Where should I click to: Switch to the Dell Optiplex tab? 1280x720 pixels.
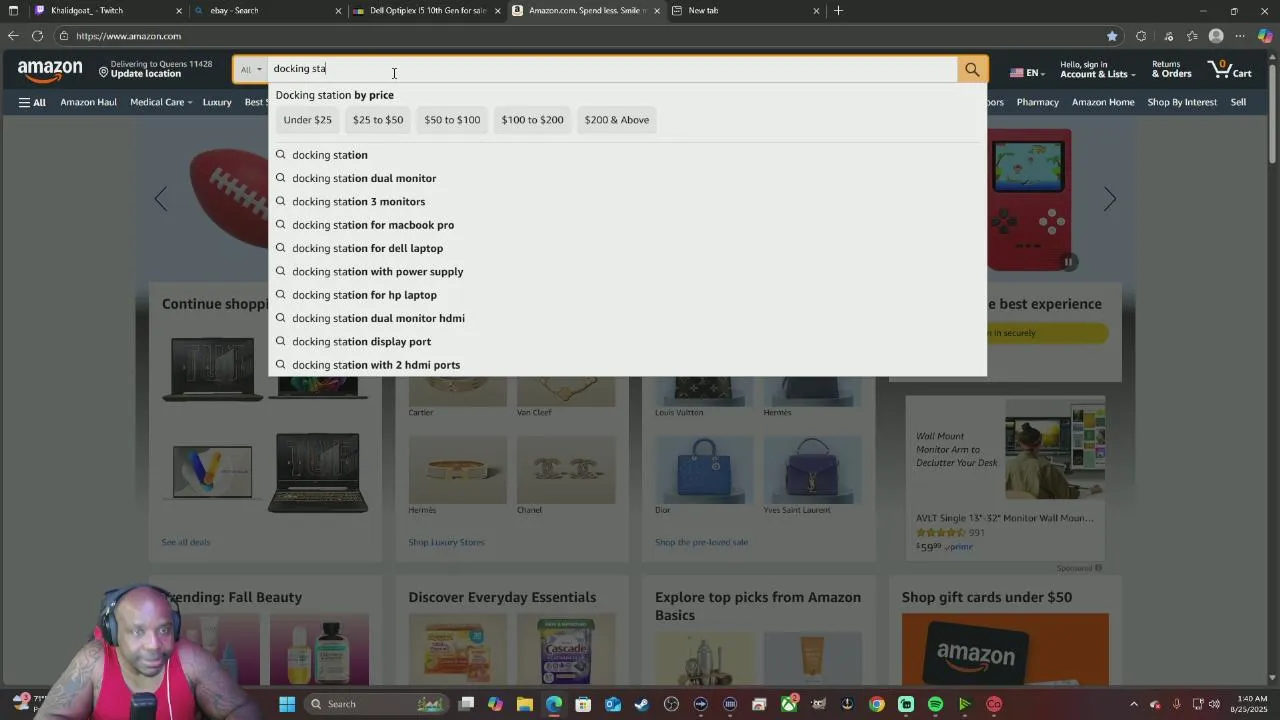[425, 11]
